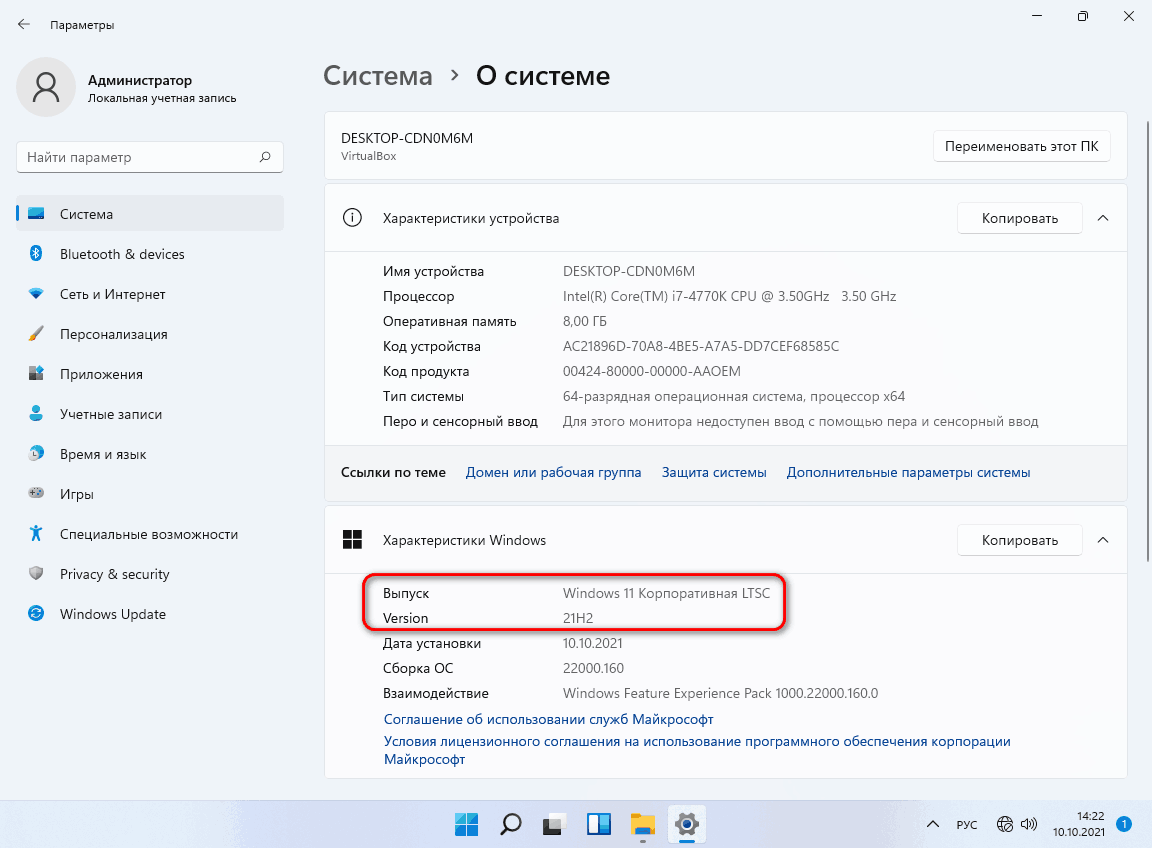The width and height of the screenshot is (1152, 848).
Task: Collapse Характеристики устройства section
Action: point(1103,218)
